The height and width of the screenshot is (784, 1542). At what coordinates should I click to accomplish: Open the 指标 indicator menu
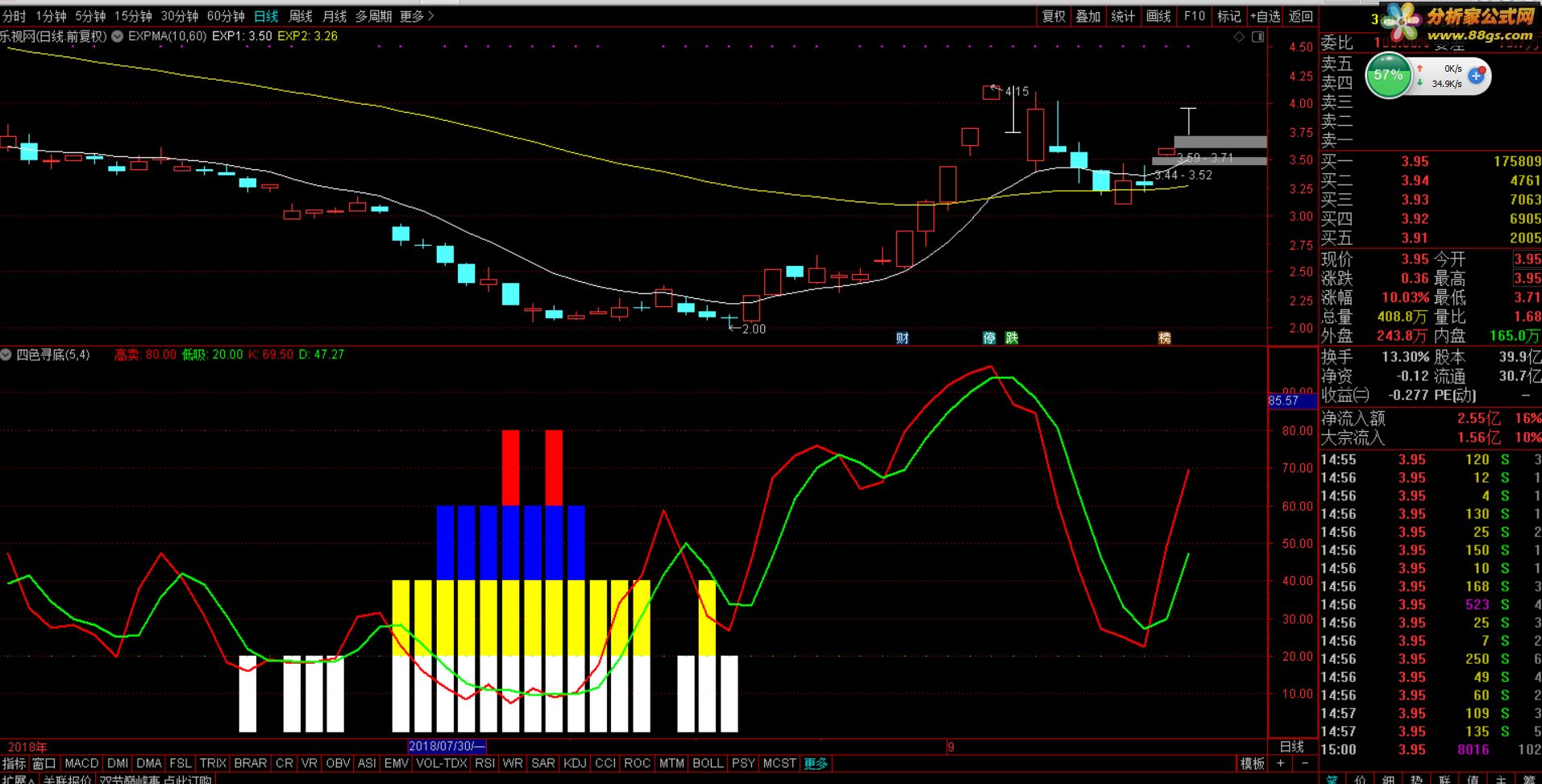[15, 763]
